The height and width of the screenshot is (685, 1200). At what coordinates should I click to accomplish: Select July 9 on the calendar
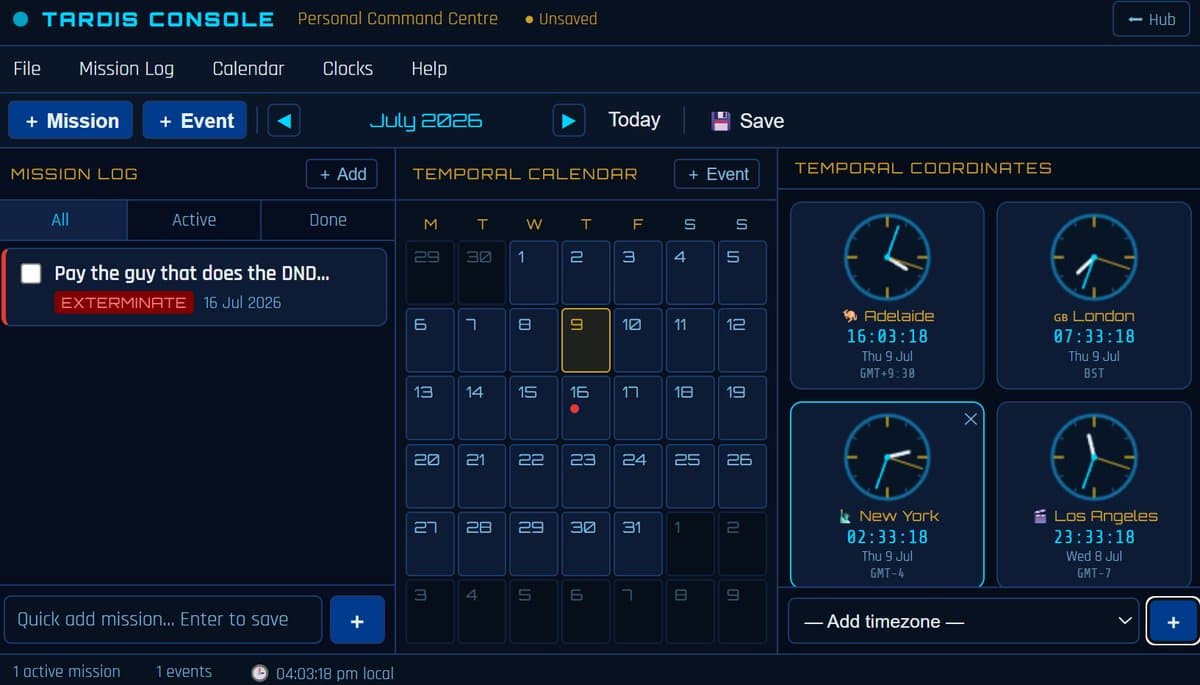click(x=586, y=340)
